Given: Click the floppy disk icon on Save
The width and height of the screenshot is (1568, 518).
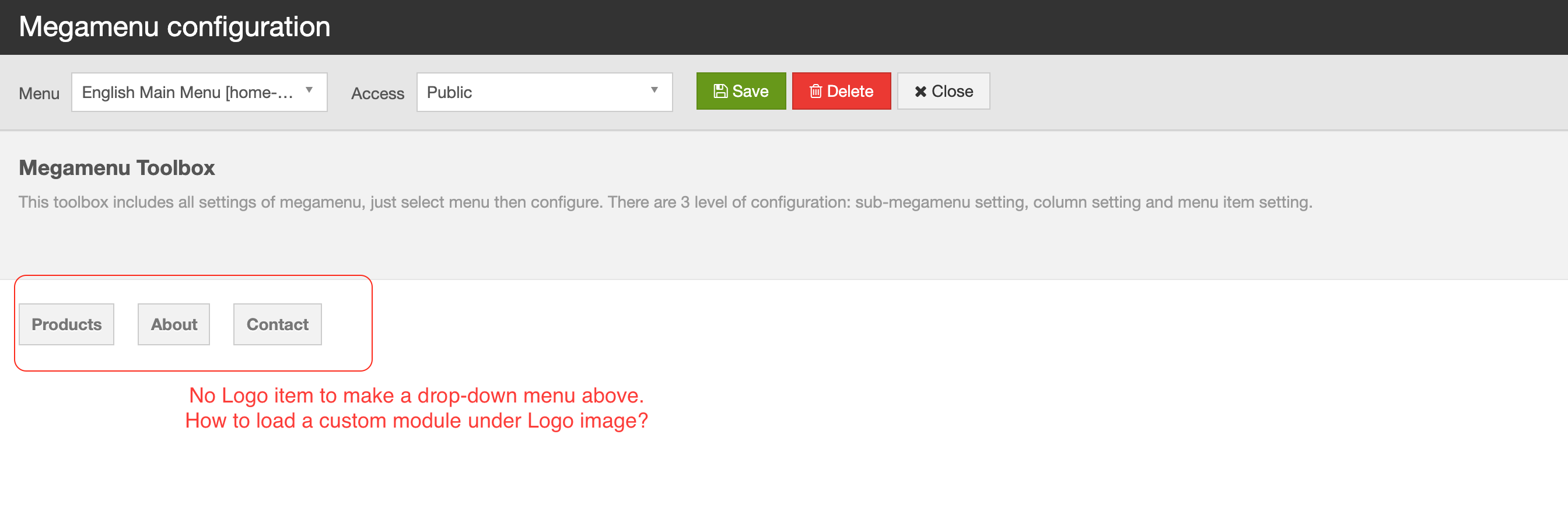Looking at the screenshot, I should pyautogui.click(x=720, y=92).
